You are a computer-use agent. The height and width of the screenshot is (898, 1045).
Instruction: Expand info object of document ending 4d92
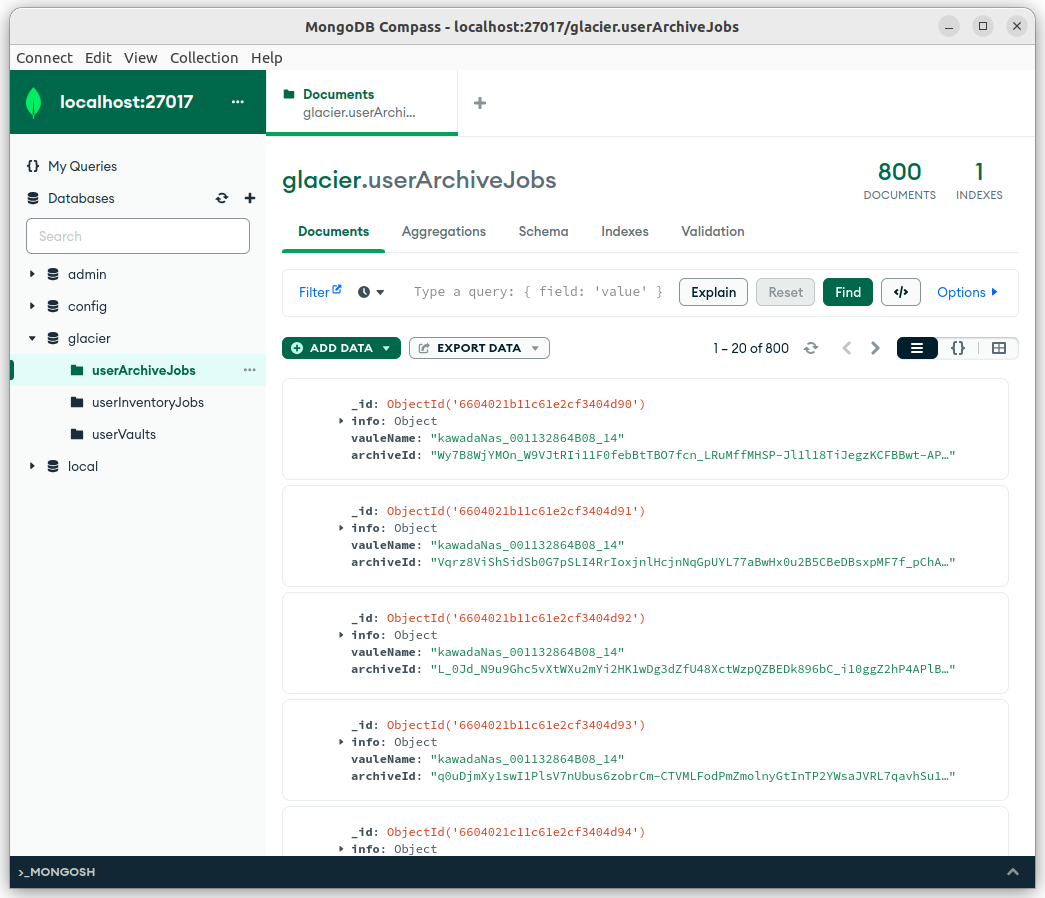tap(341, 635)
